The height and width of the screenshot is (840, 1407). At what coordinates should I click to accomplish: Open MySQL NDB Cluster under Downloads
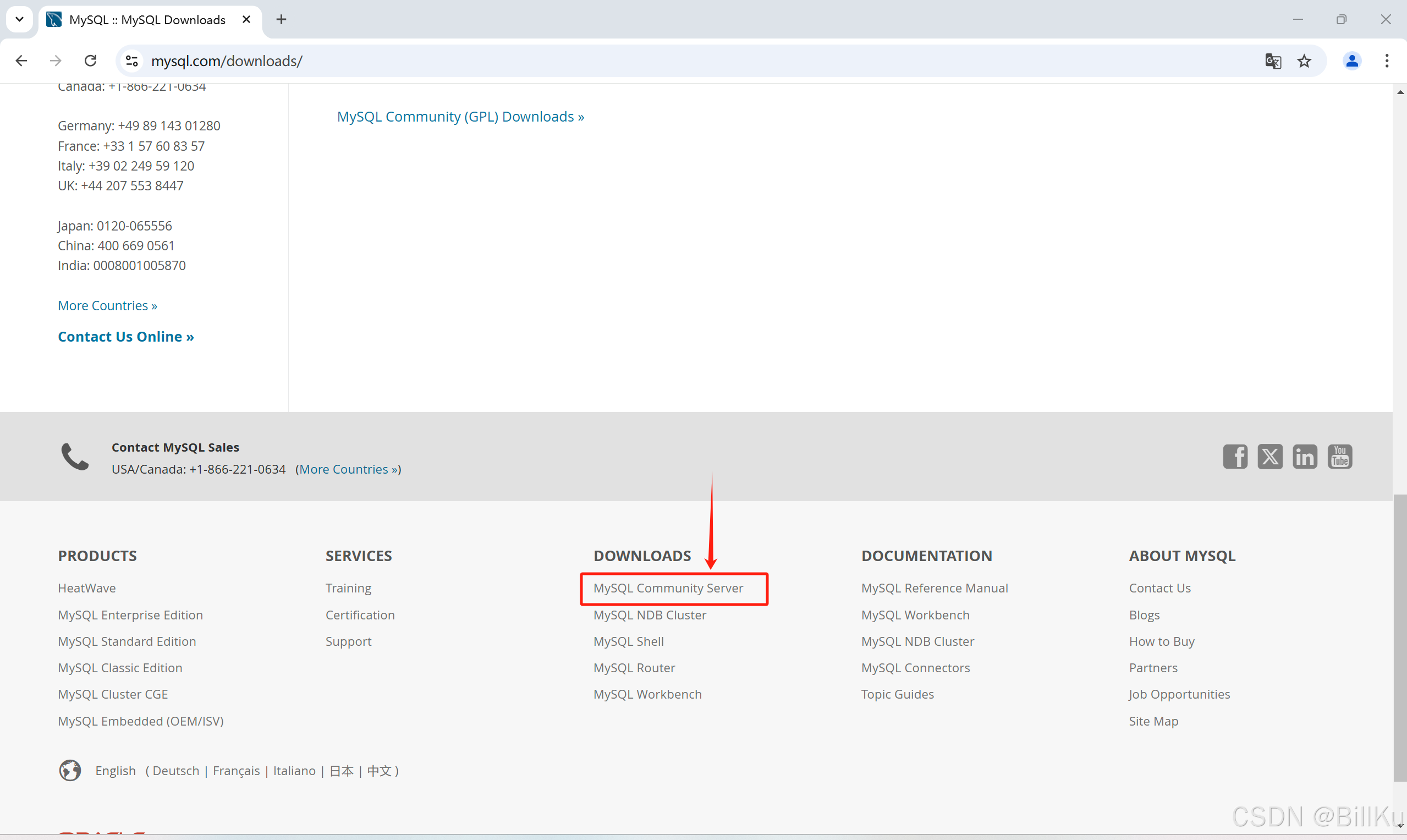(x=650, y=614)
